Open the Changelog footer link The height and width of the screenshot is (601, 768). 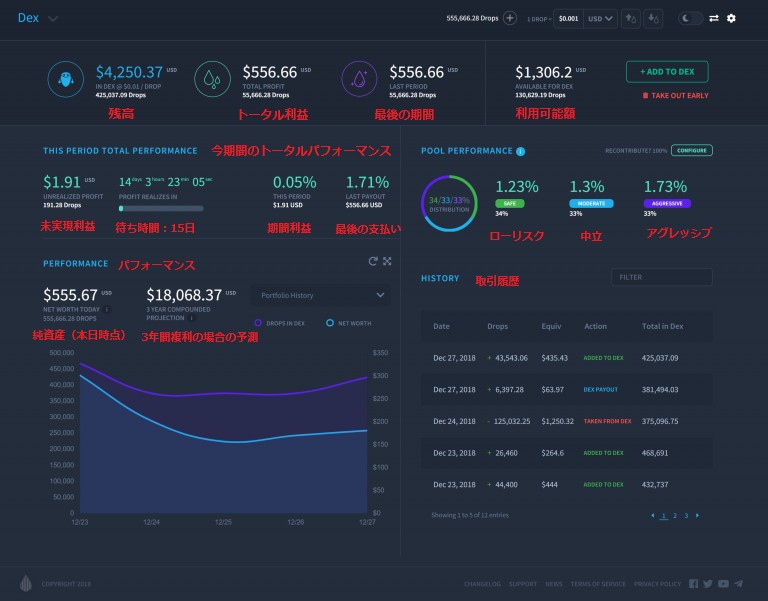481,584
